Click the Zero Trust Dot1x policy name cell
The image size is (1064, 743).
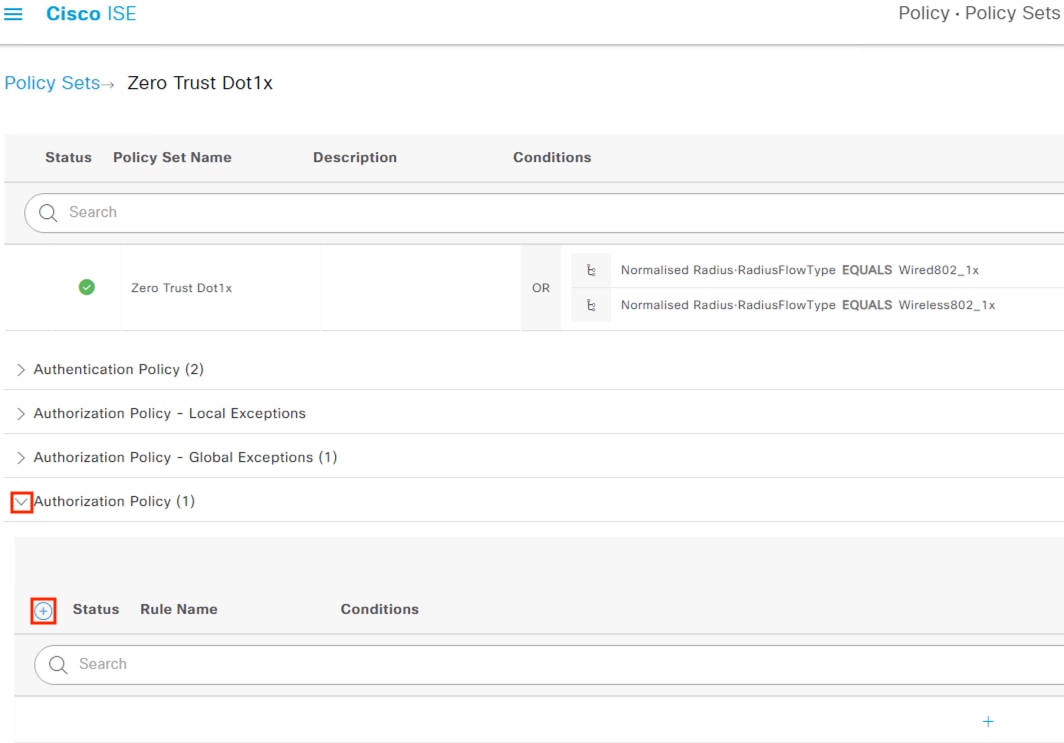[181, 288]
